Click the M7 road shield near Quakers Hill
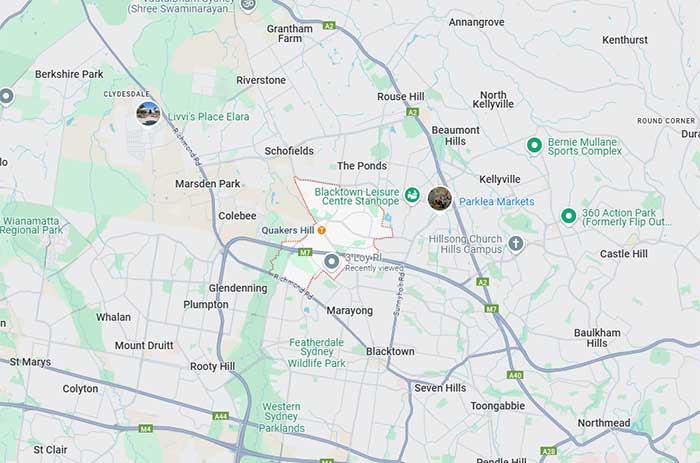 (305, 252)
